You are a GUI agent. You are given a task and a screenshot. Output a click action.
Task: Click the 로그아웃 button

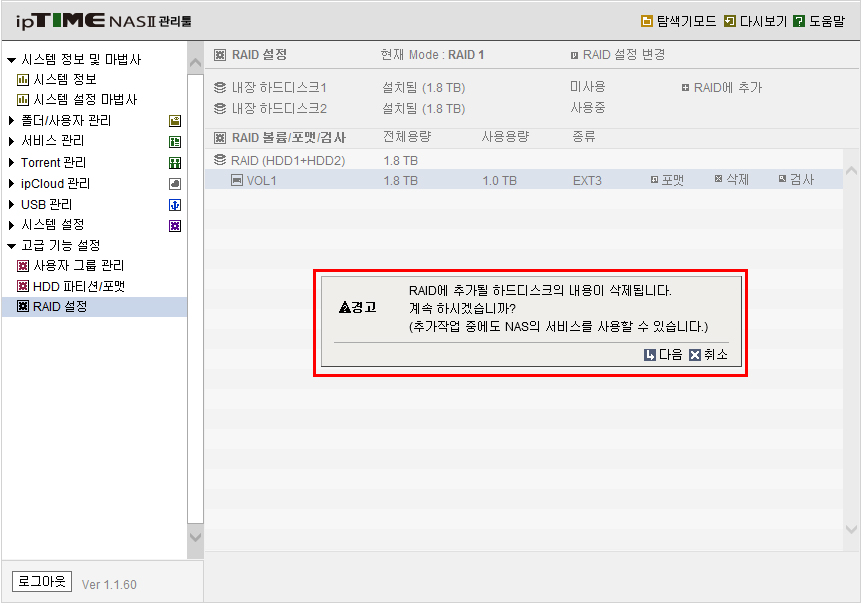(x=42, y=582)
